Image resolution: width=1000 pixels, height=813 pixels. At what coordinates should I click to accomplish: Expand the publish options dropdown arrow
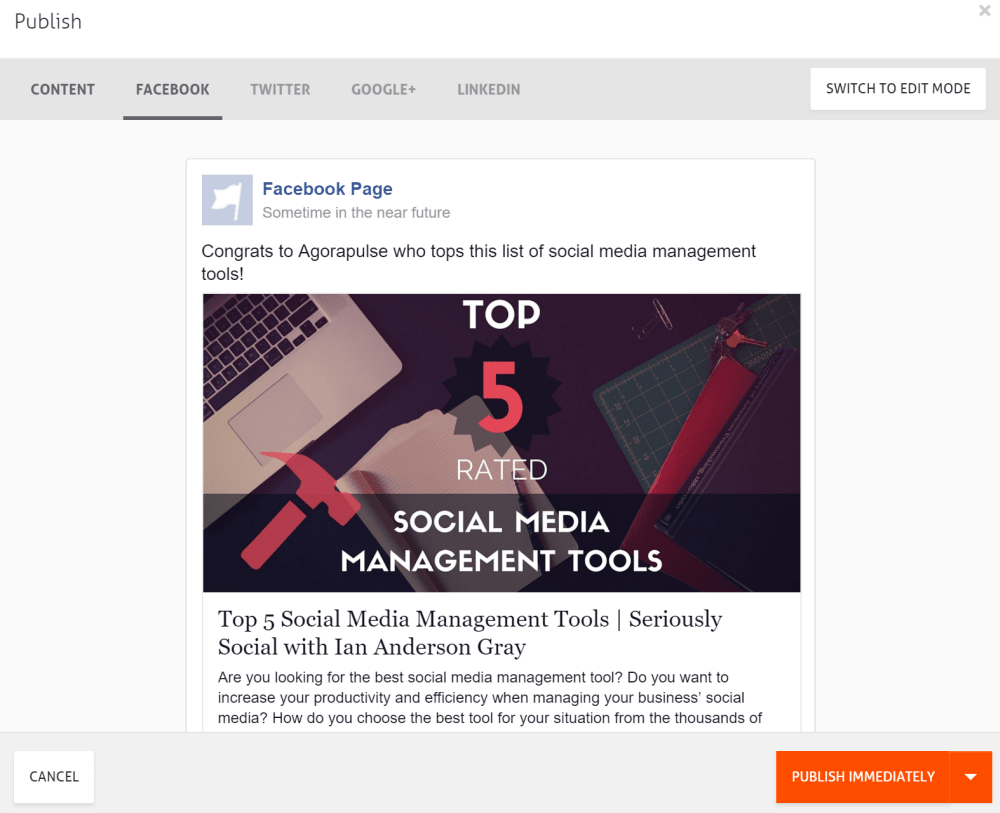pyautogui.click(x=971, y=777)
